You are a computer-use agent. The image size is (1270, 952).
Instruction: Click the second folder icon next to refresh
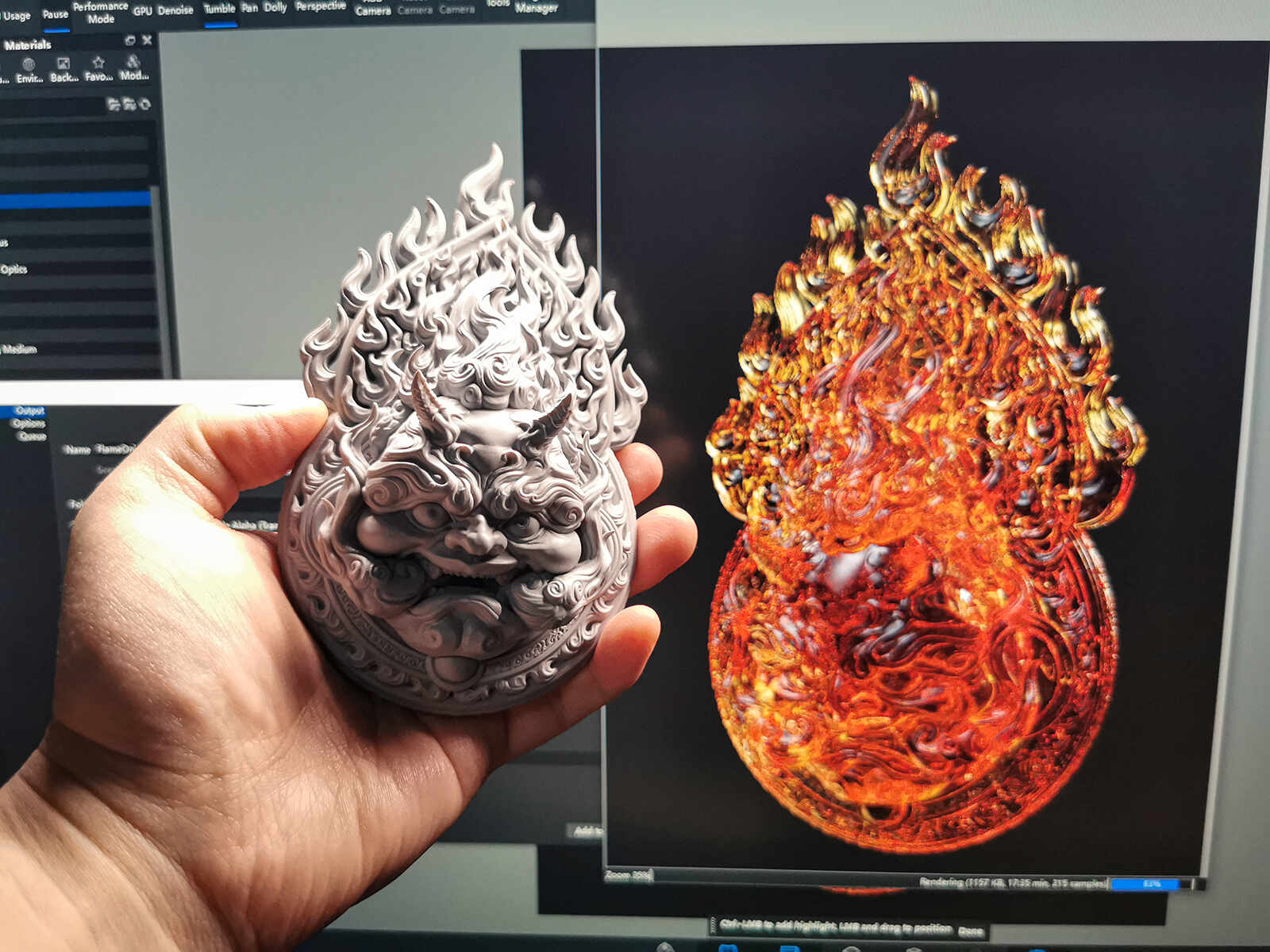129,104
